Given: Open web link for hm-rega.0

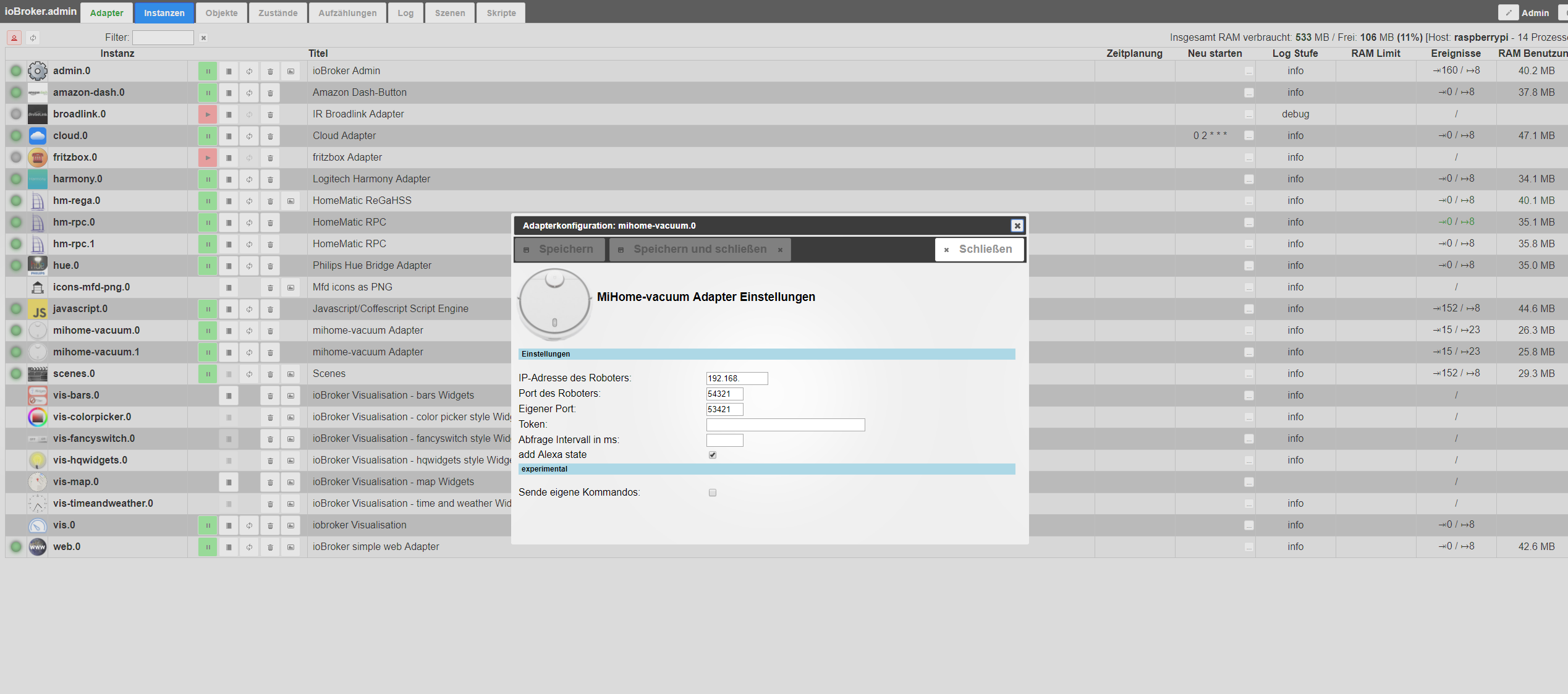Looking at the screenshot, I should coord(290,201).
